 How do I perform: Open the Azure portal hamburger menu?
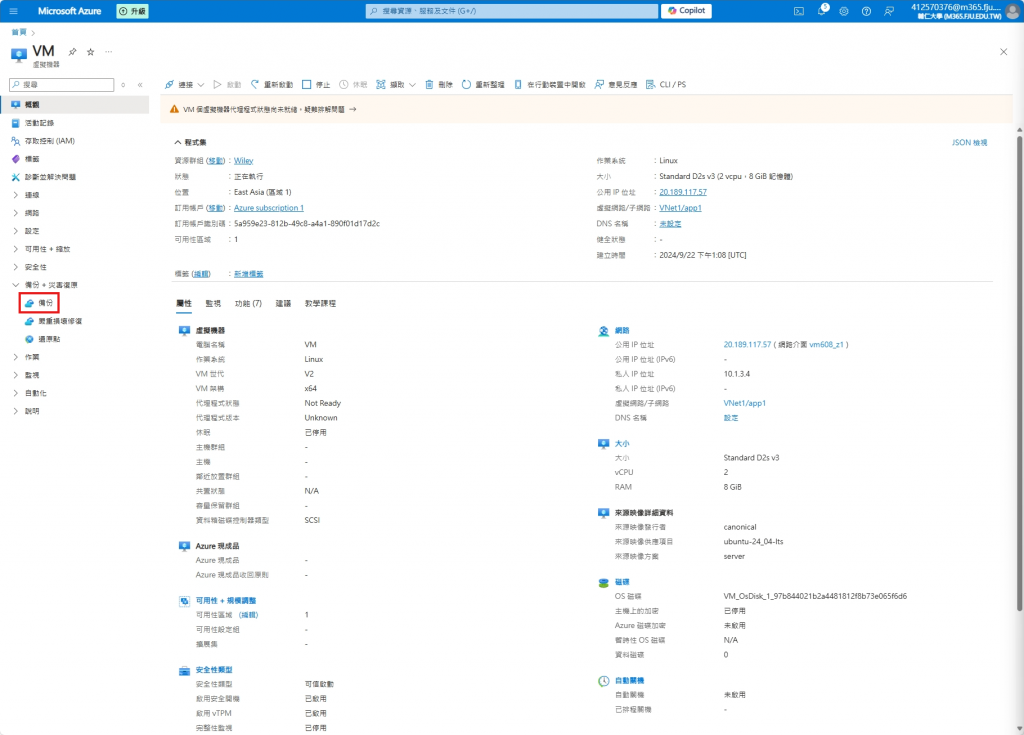(x=14, y=11)
